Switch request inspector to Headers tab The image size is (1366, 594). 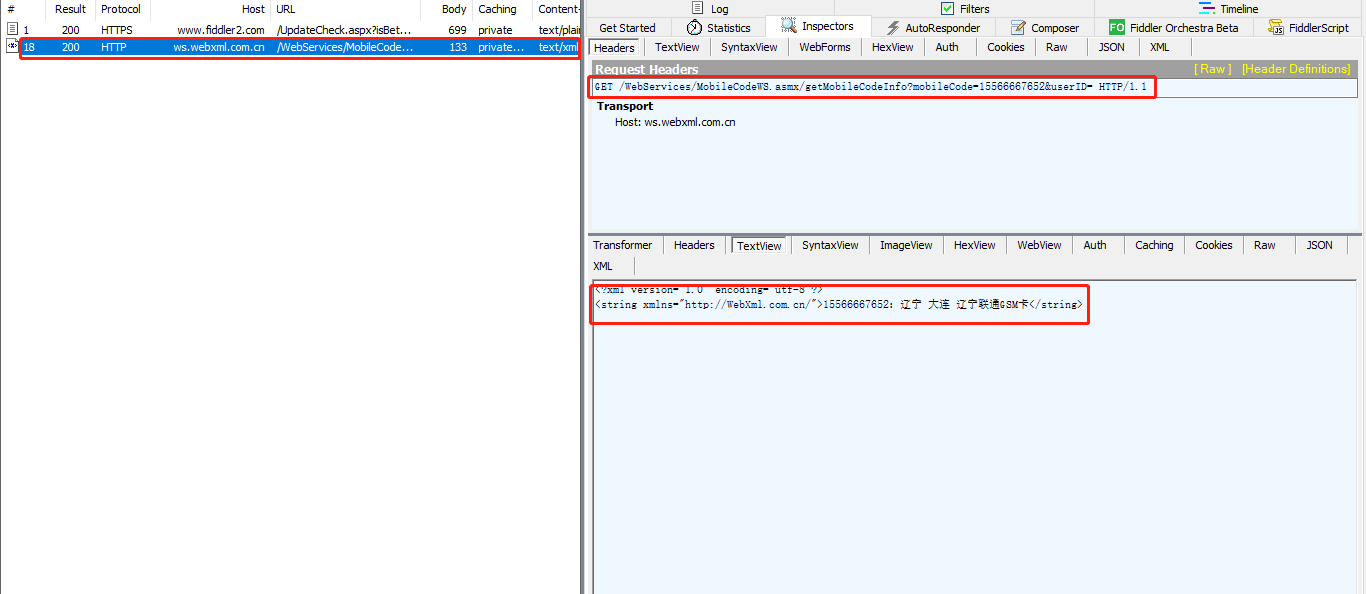click(x=615, y=48)
